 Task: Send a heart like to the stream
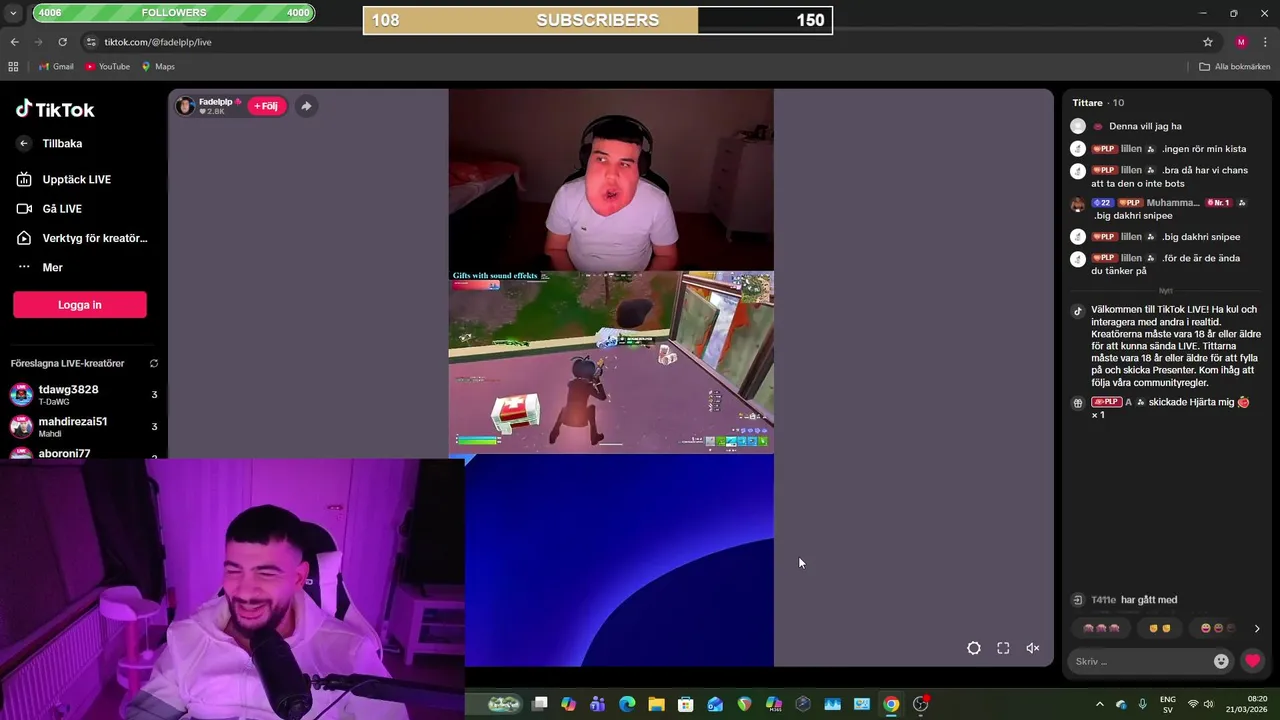tap(1252, 661)
